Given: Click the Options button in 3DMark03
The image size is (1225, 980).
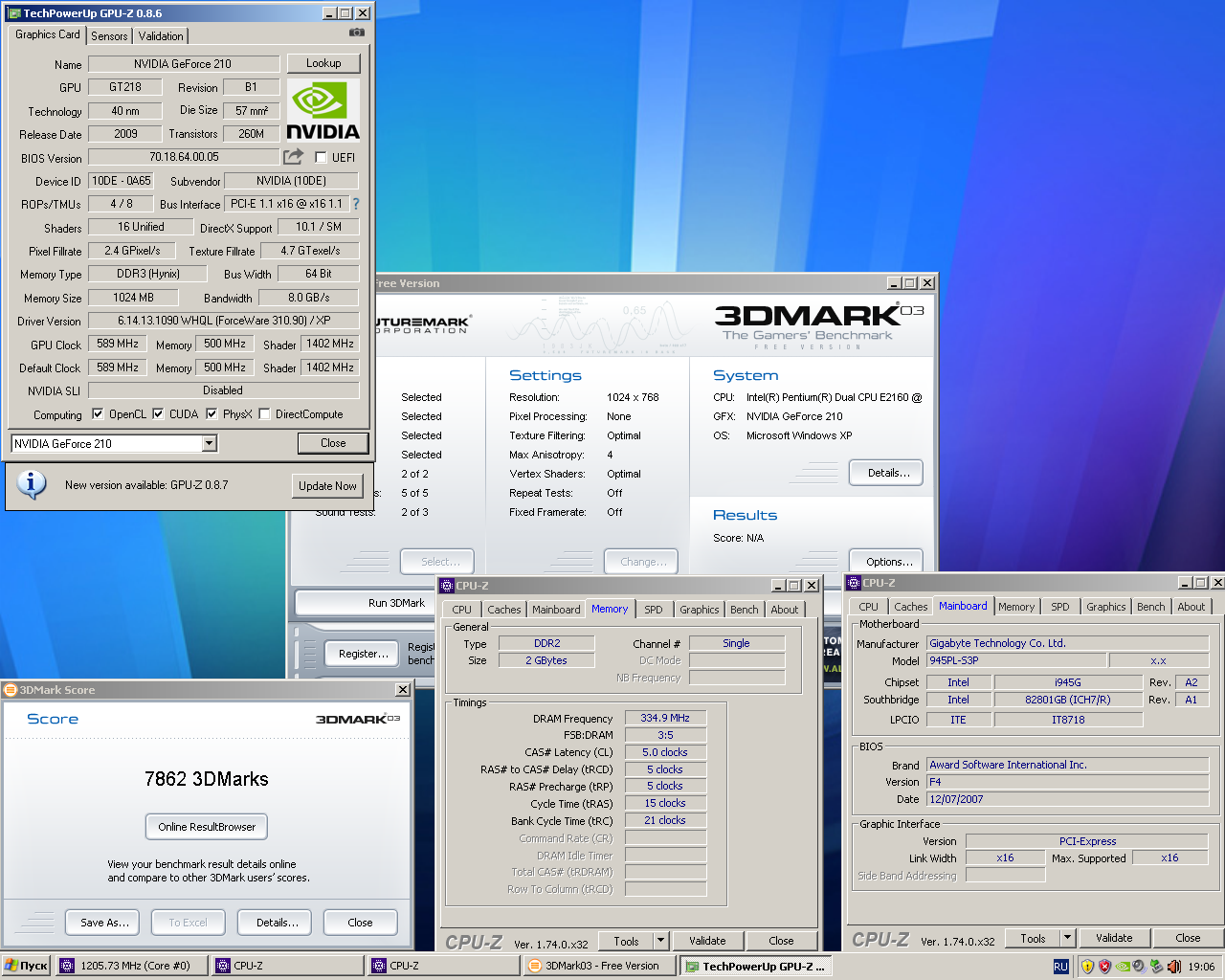Looking at the screenshot, I should click(886, 562).
